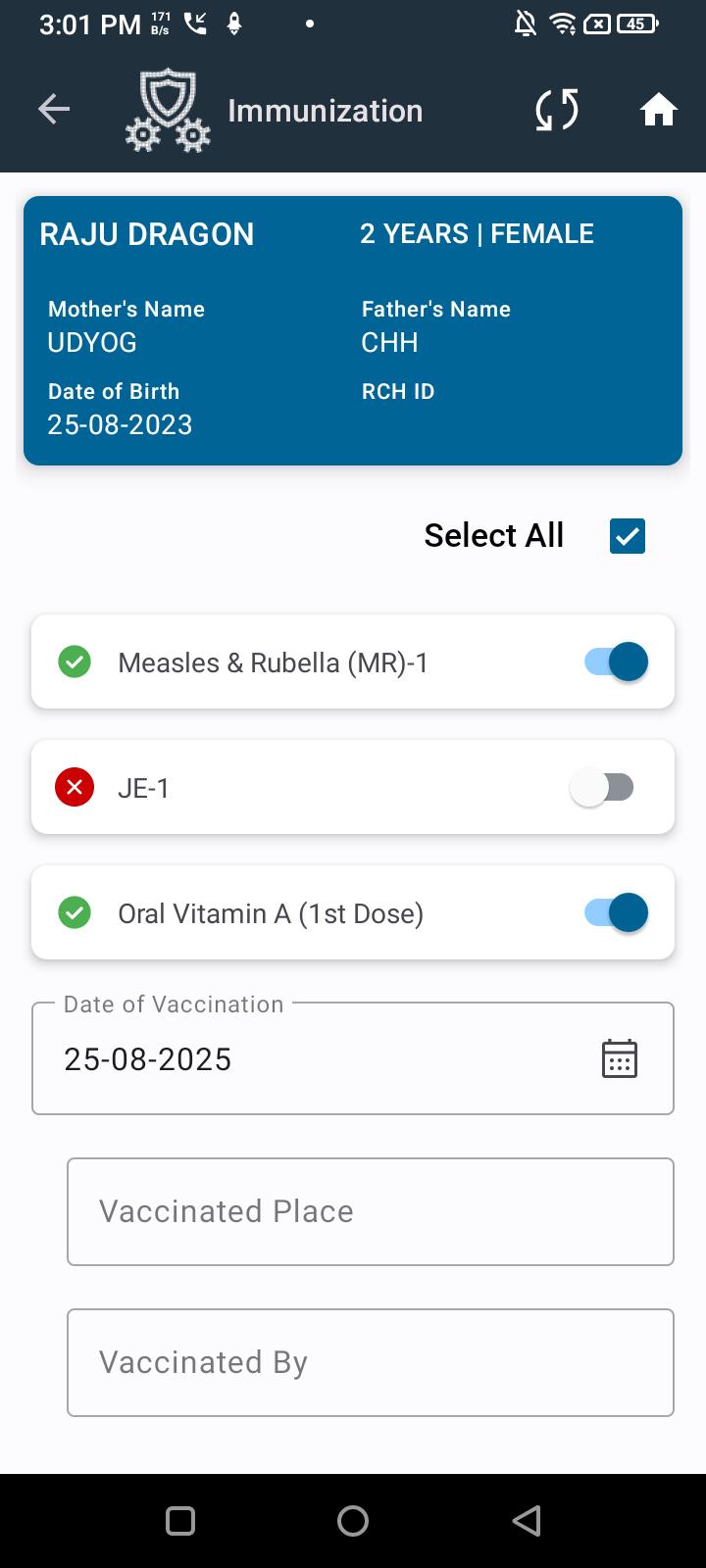706x1568 pixels.
Task: Tap the RAJU DRAGON patient card
Action: pos(353,330)
